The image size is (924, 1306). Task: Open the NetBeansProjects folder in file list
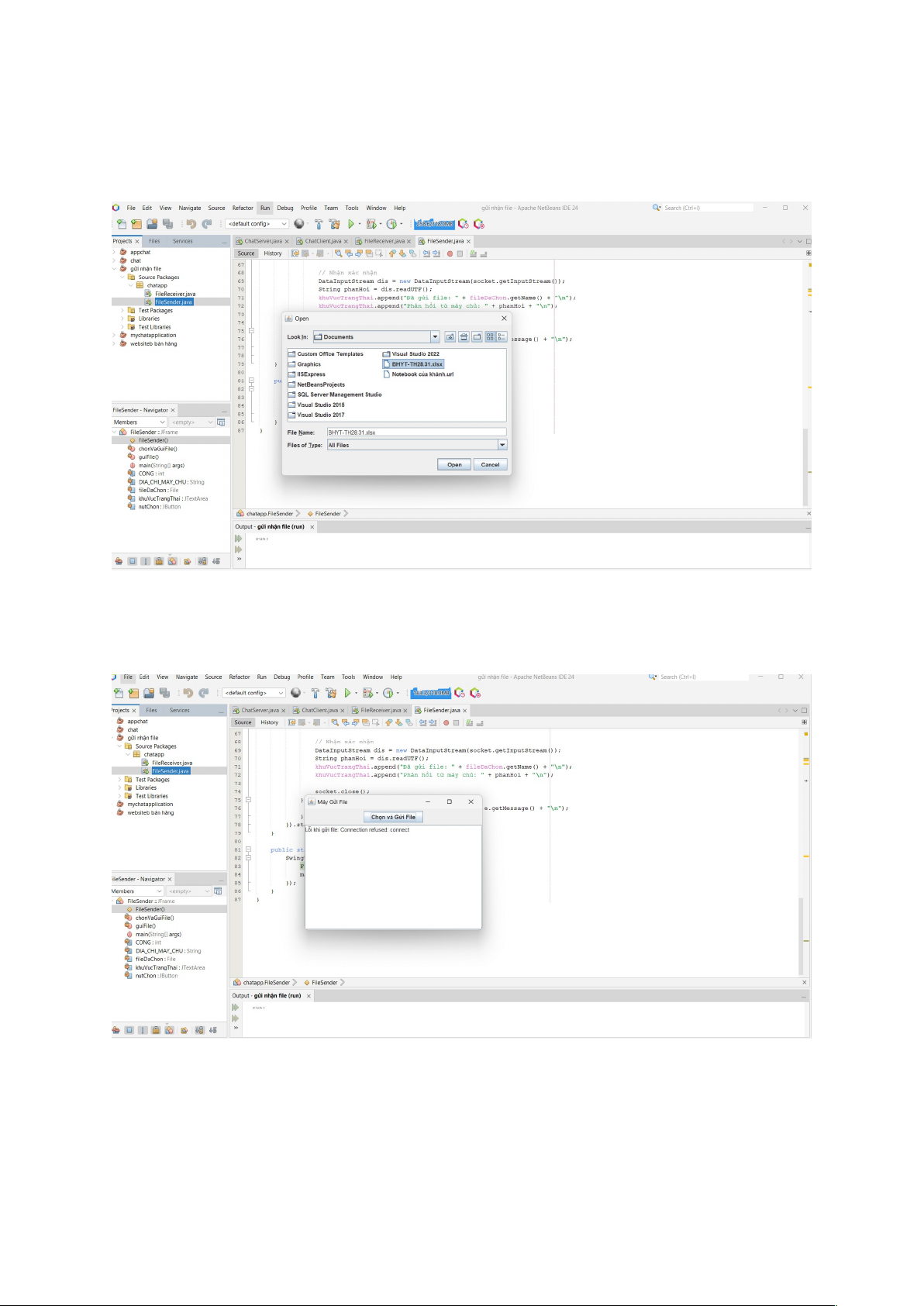[x=320, y=384]
